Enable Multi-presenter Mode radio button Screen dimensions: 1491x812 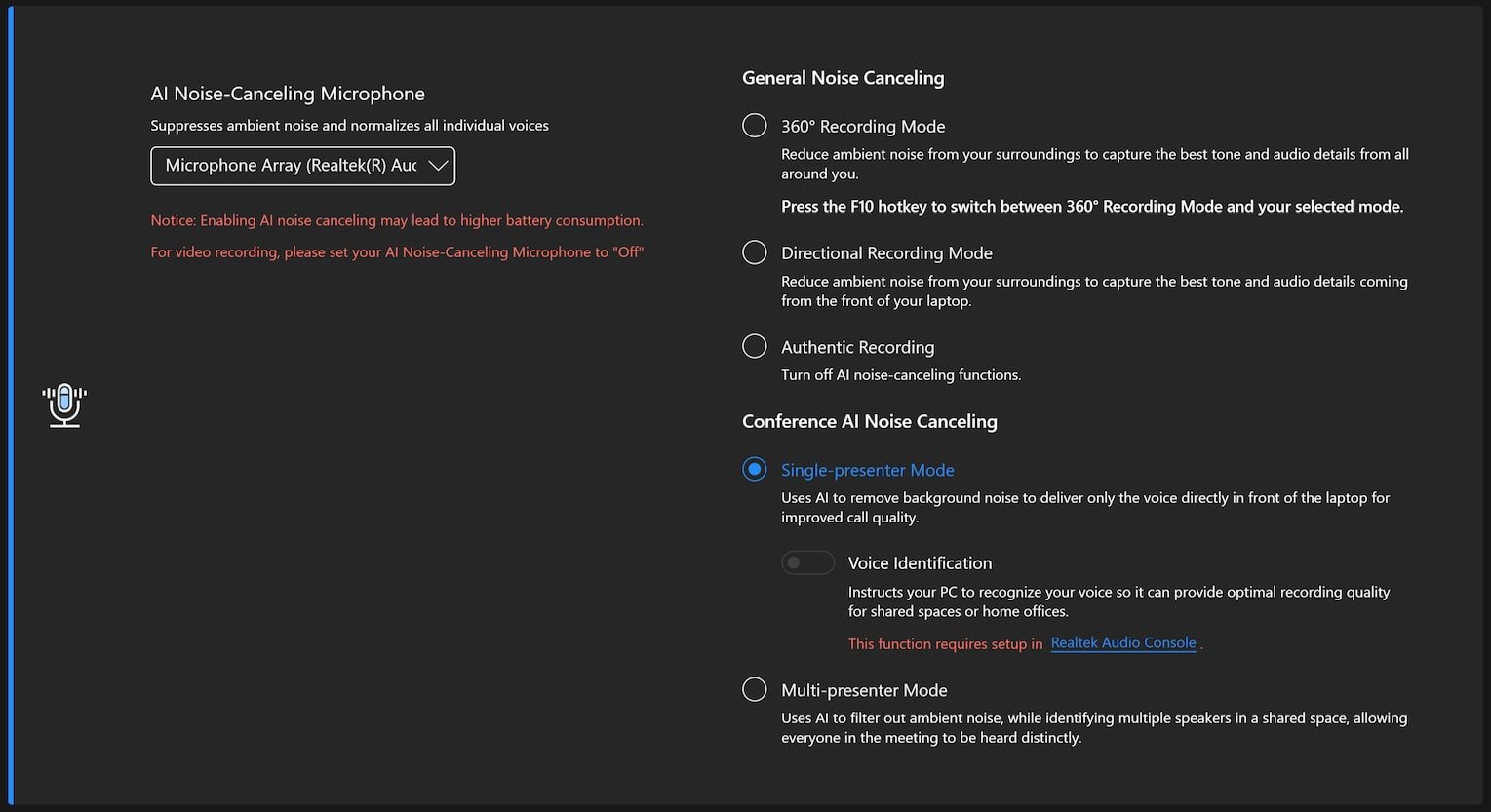click(755, 689)
